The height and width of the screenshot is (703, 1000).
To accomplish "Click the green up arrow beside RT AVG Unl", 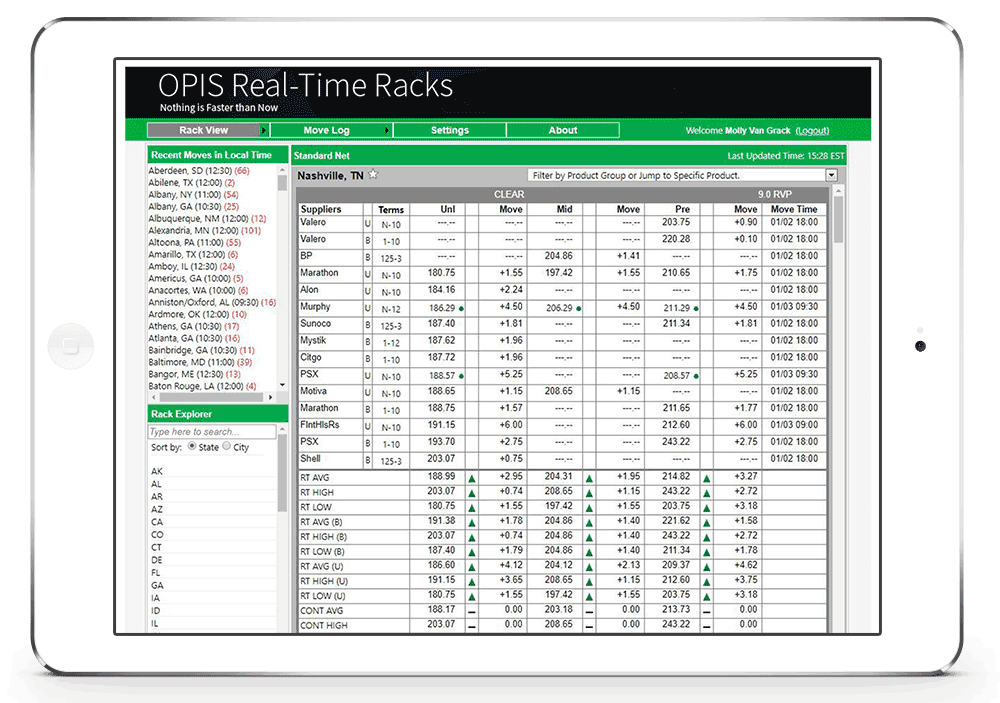I will pyautogui.click(x=472, y=478).
